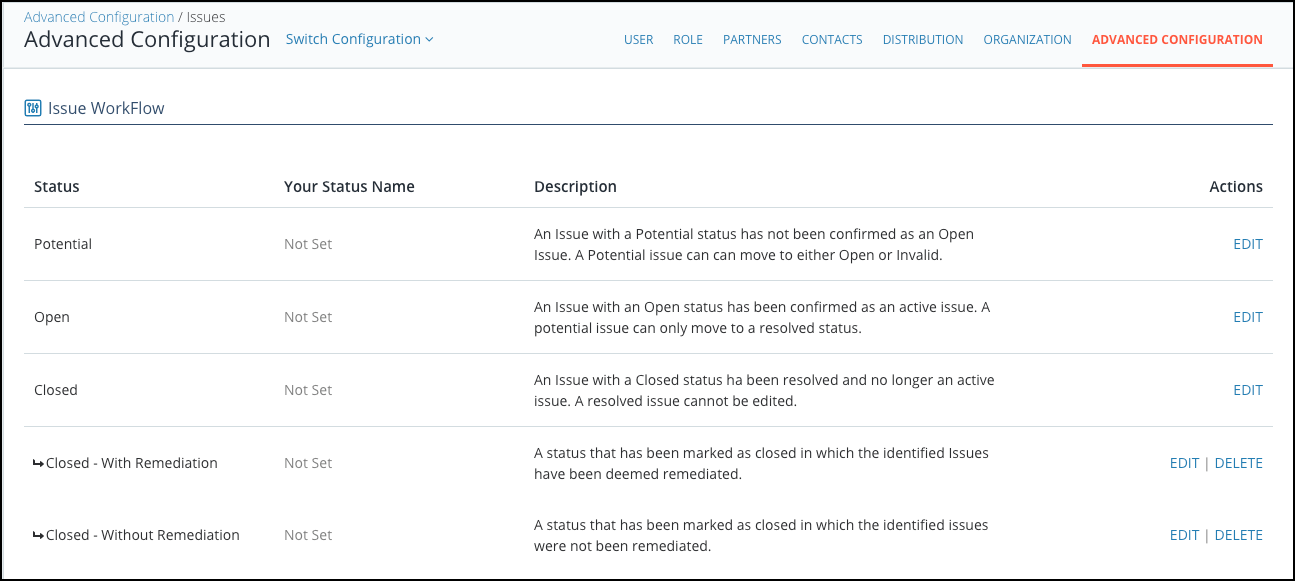Select the DISTRIBUTION tab
1295x581 pixels.
[923, 40]
